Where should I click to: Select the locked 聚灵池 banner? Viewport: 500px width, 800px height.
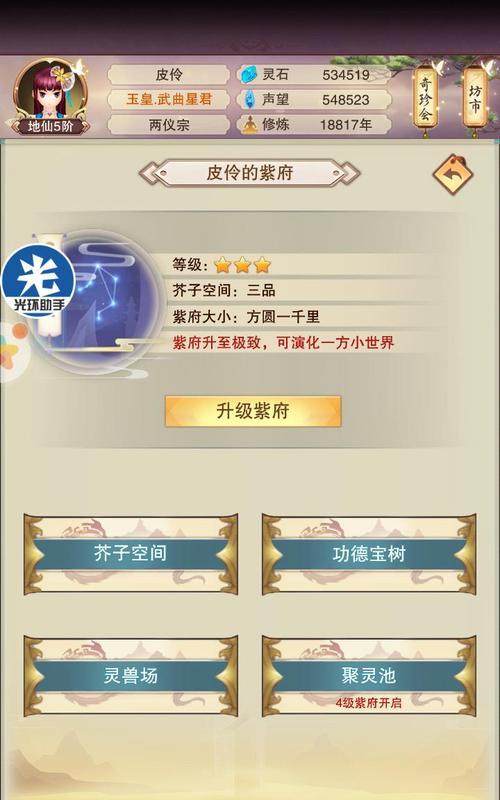[x=369, y=676]
